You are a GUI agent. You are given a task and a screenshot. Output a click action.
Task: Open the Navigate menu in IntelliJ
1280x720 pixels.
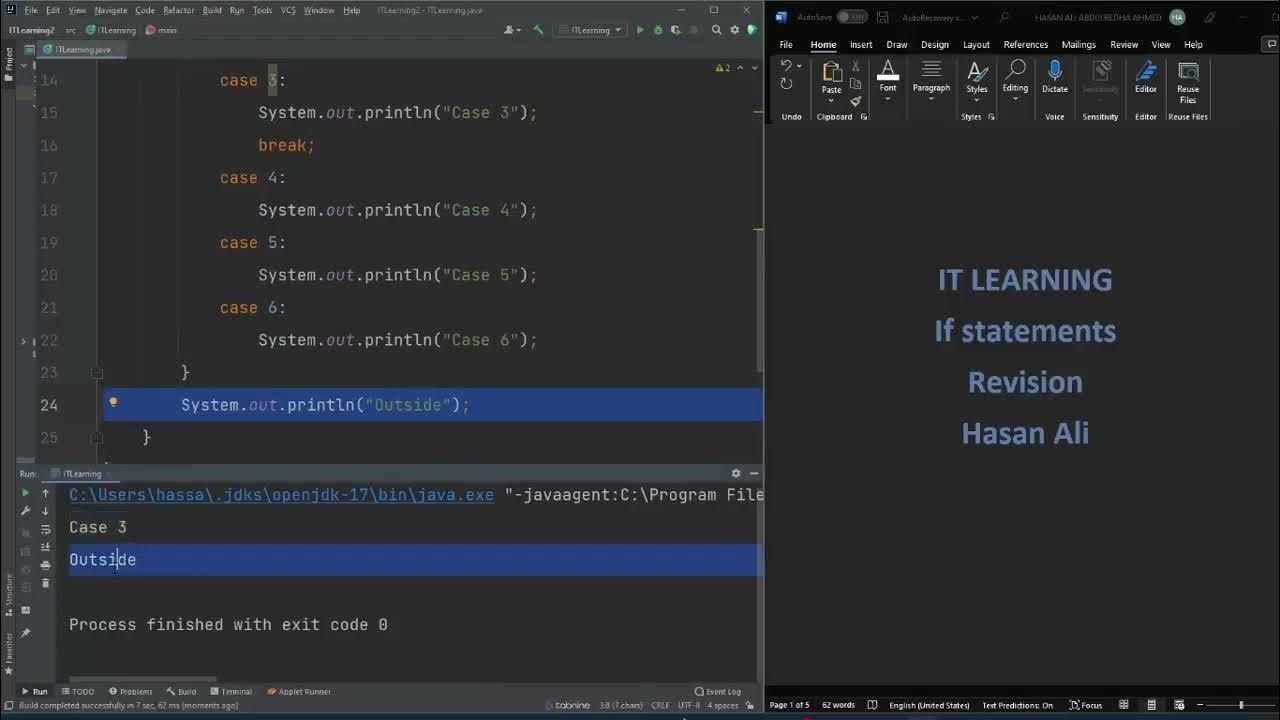(111, 10)
